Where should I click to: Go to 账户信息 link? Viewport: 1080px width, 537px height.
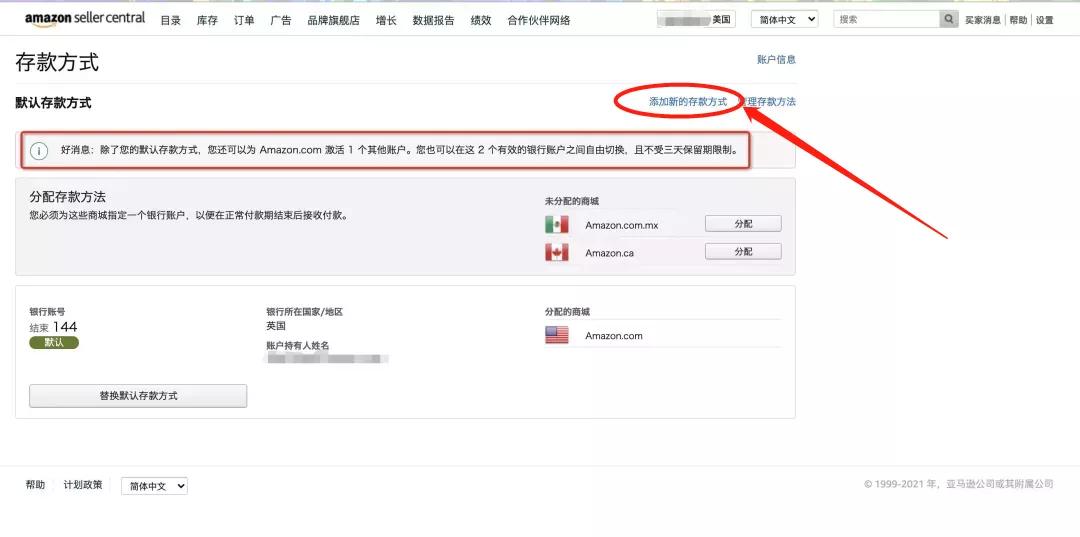click(776, 59)
